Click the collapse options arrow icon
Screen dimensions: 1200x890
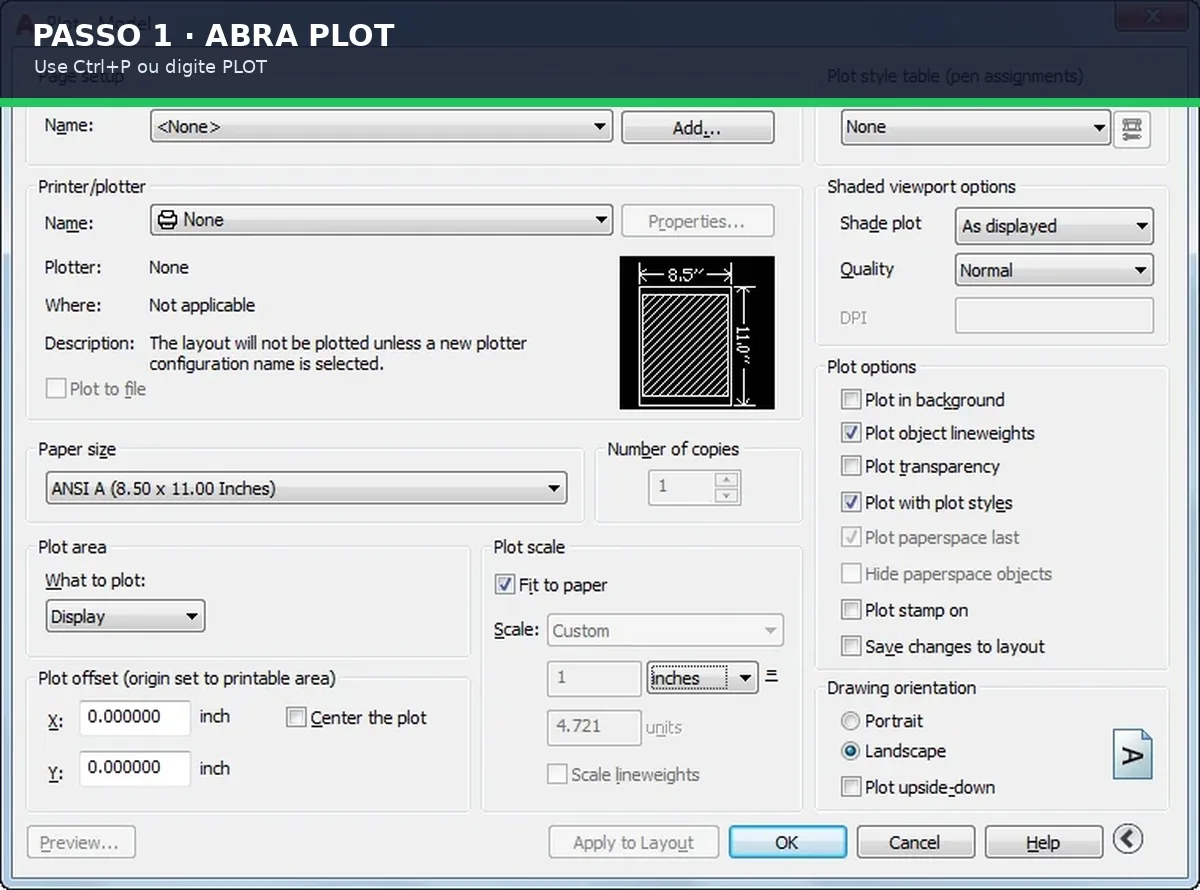(x=1127, y=839)
